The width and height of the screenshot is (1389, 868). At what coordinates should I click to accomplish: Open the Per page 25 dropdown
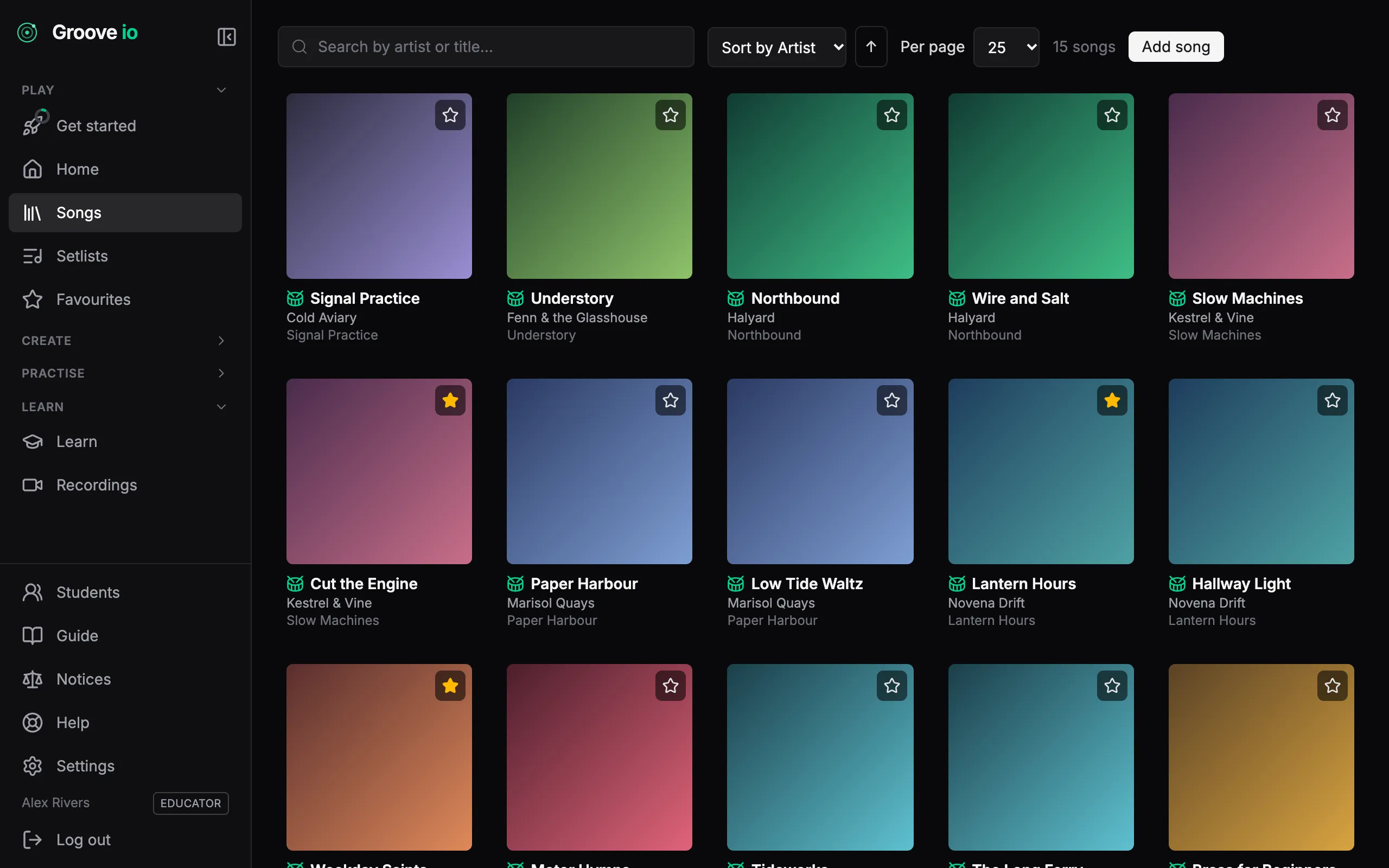(x=1006, y=47)
